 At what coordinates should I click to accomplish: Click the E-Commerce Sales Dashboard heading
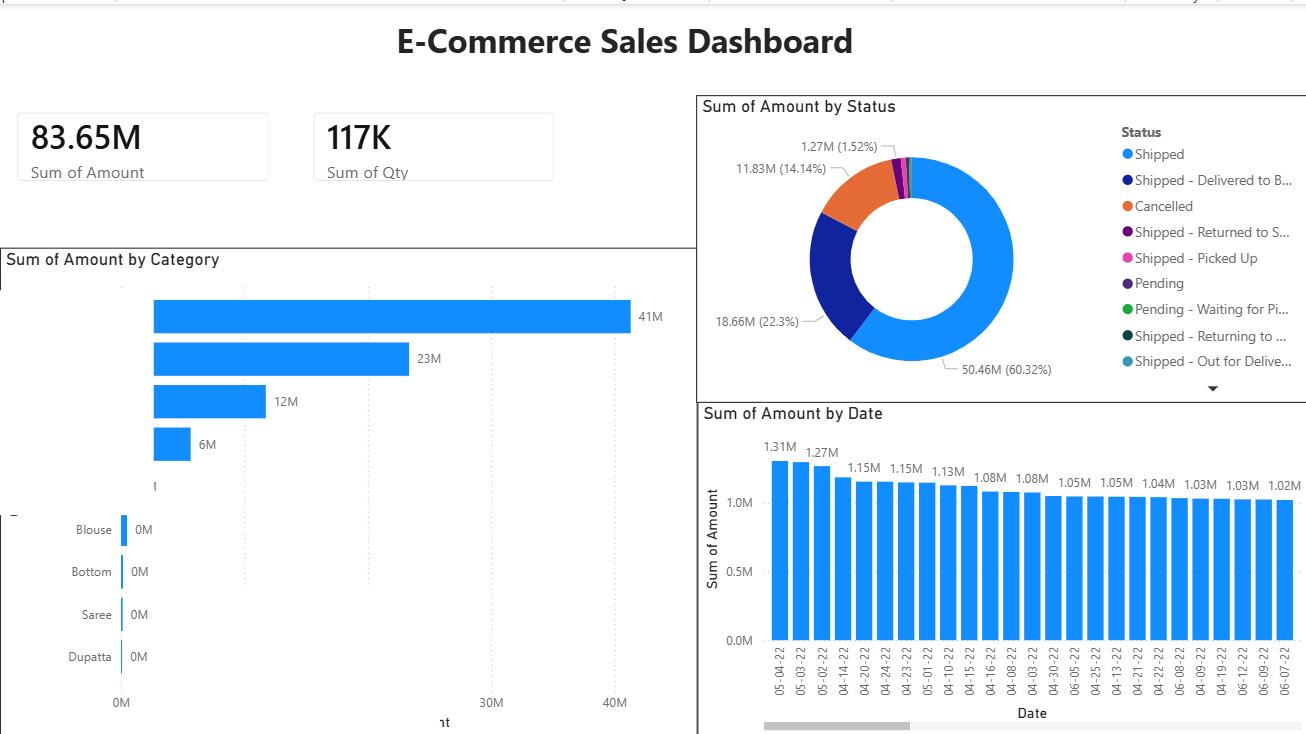click(625, 41)
